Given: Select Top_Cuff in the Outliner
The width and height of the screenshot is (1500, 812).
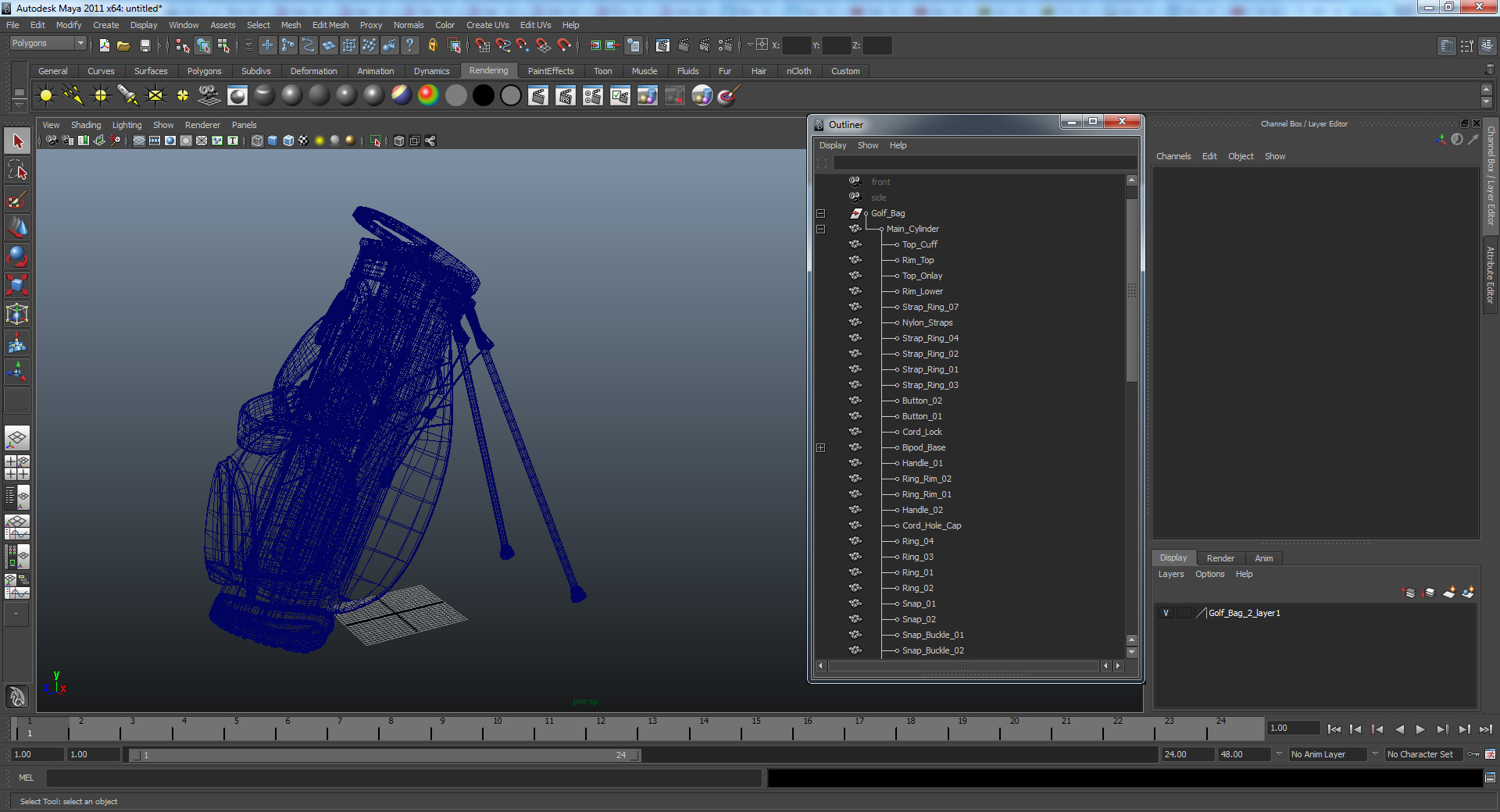Looking at the screenshot, I should (x=920, y=244).
